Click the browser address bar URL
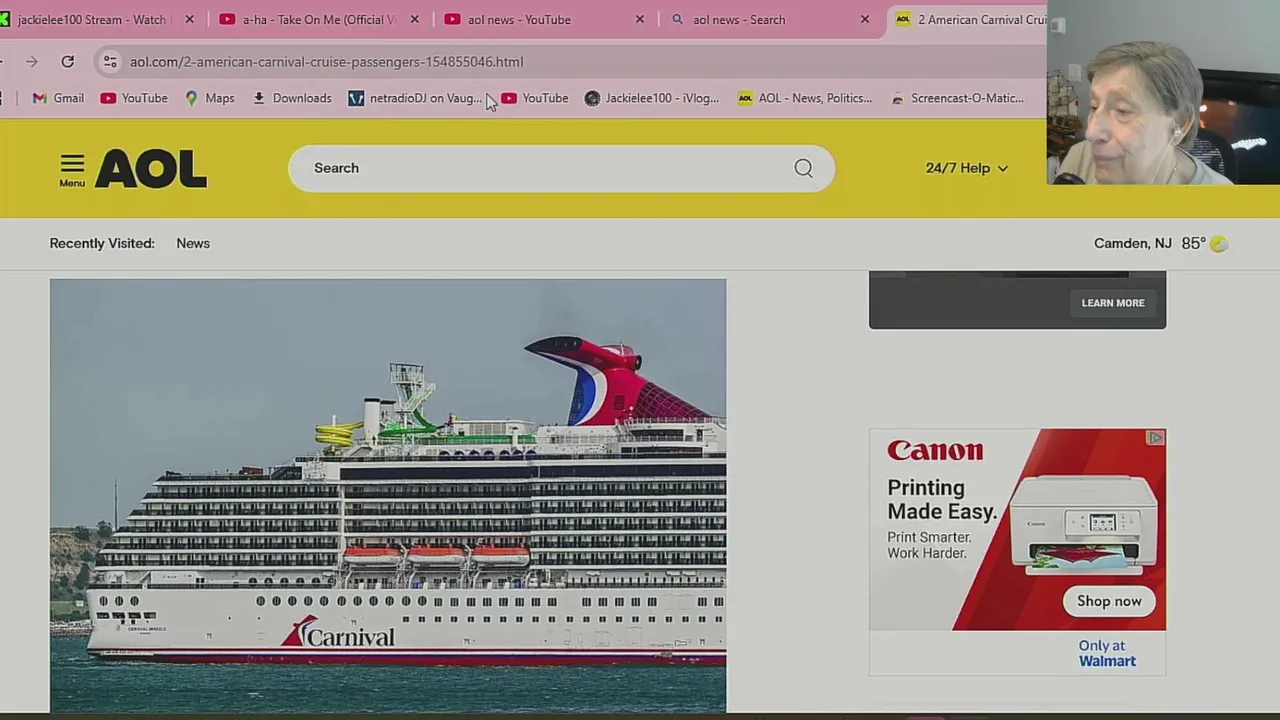1280x720 pixels. tap(326, 62)
